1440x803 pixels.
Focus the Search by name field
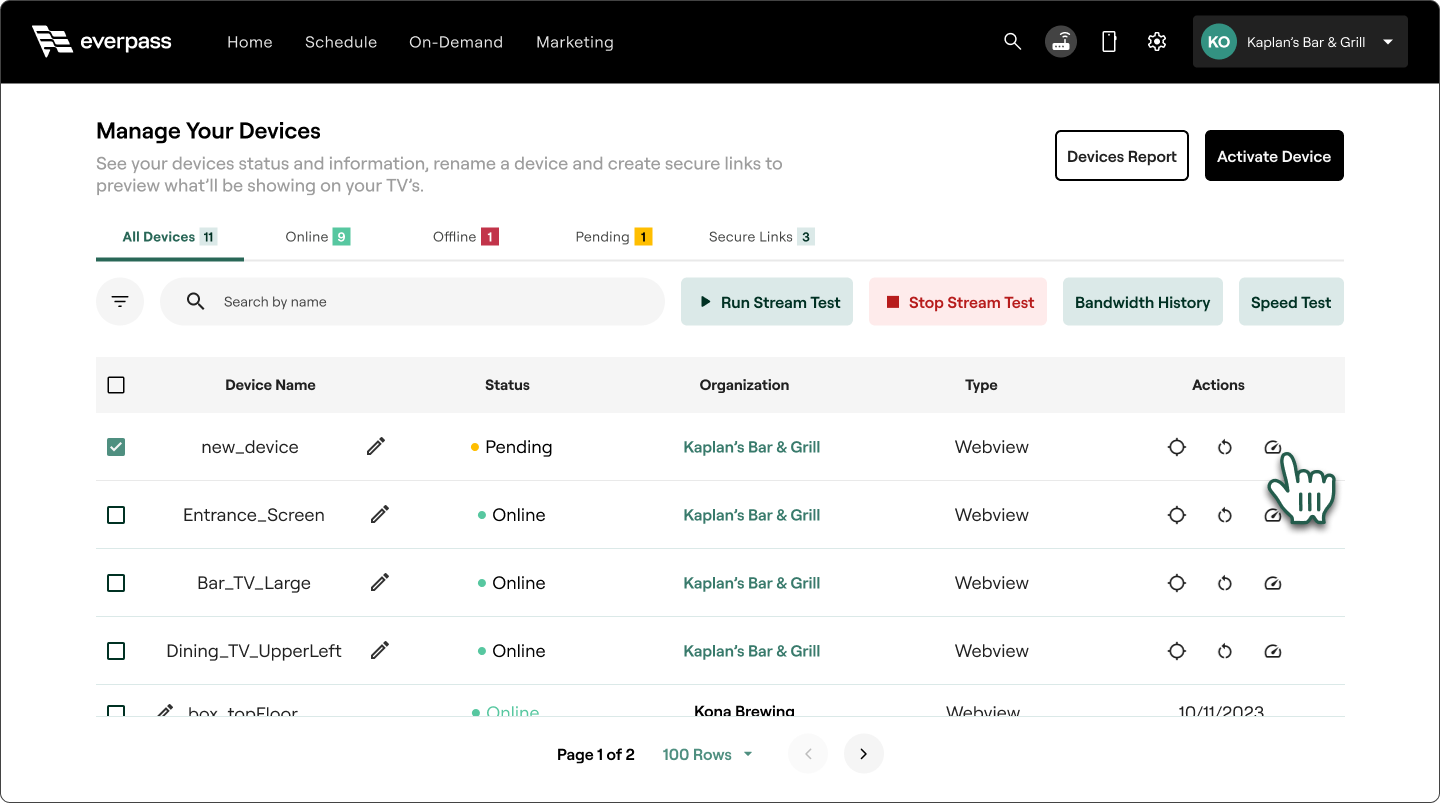(412, 301)
